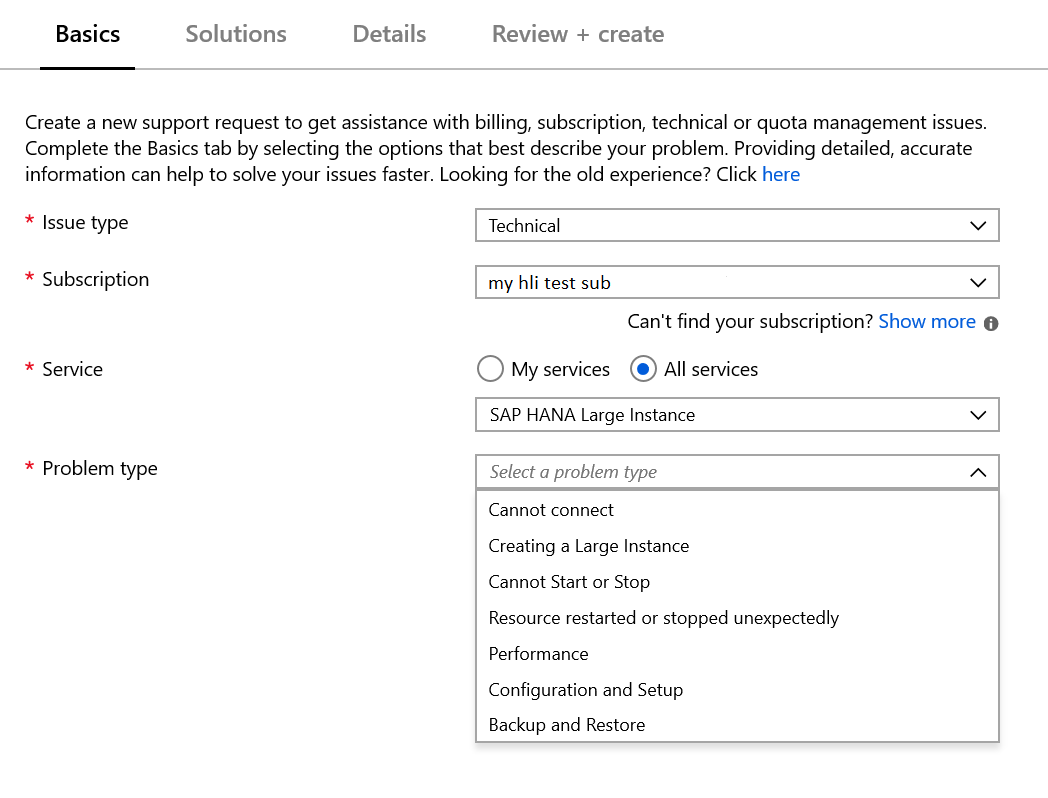Click the Problem type field label
1048x798 pixels.
[x=100, y=469]
